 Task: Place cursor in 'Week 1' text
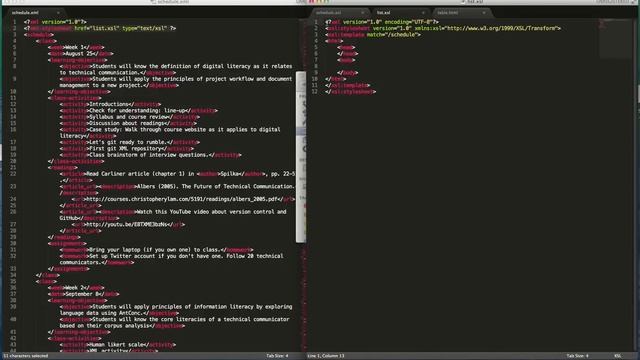click(74, 47)
